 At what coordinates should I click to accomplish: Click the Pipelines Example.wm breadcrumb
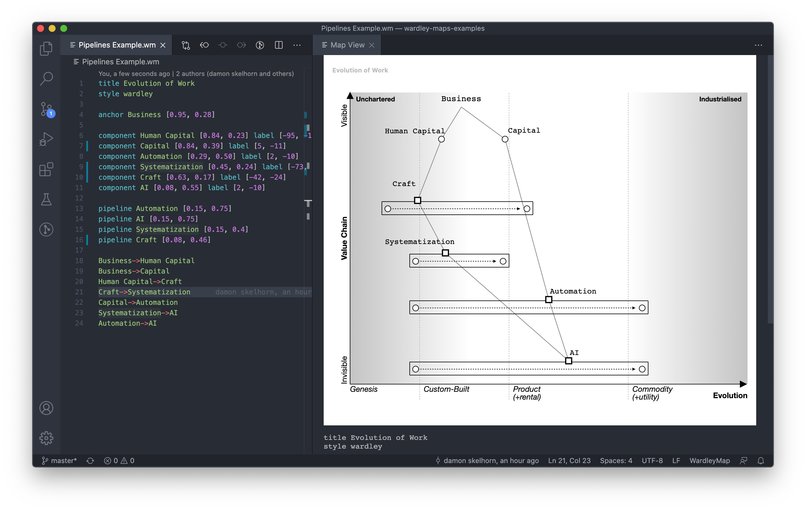(x=116, y=62)
